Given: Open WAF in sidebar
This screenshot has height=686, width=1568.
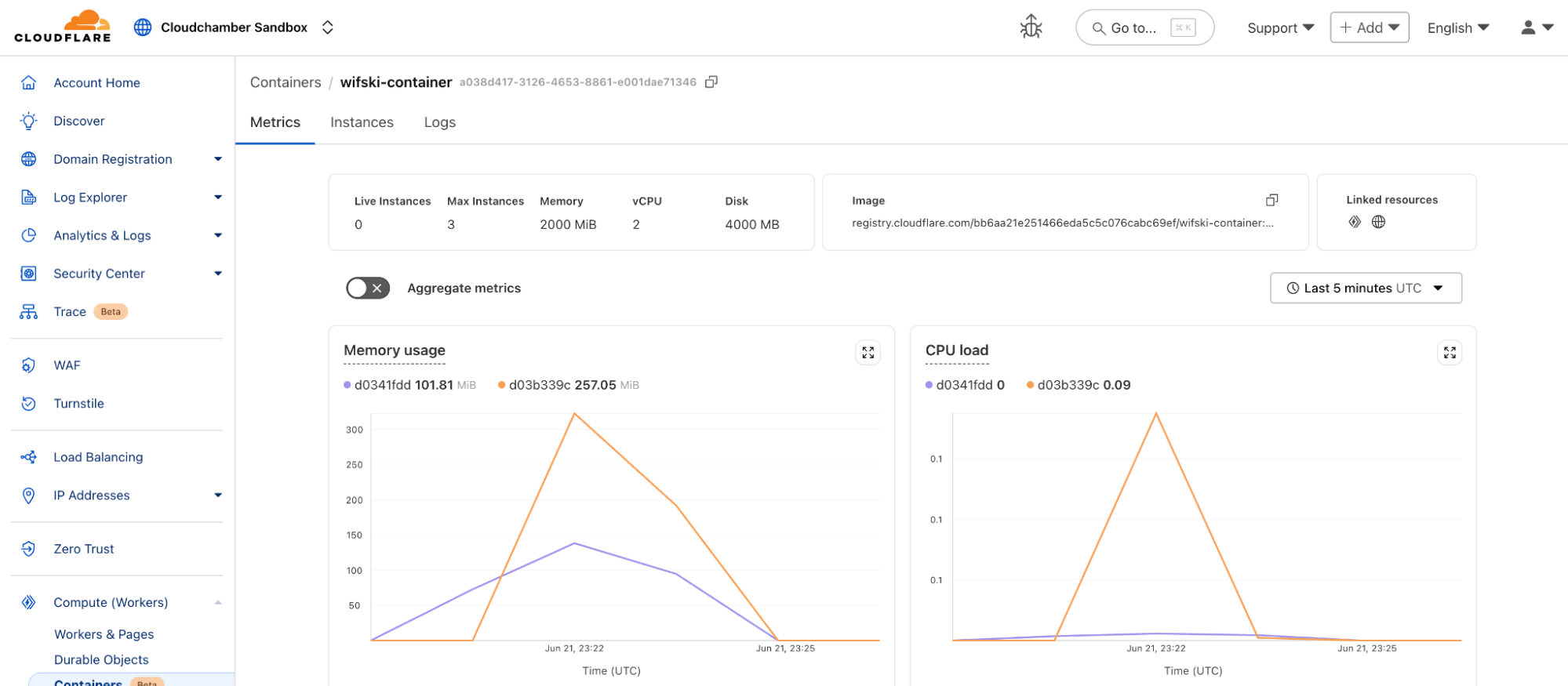Looking at the screenshot, I should (x=67, y=365).
